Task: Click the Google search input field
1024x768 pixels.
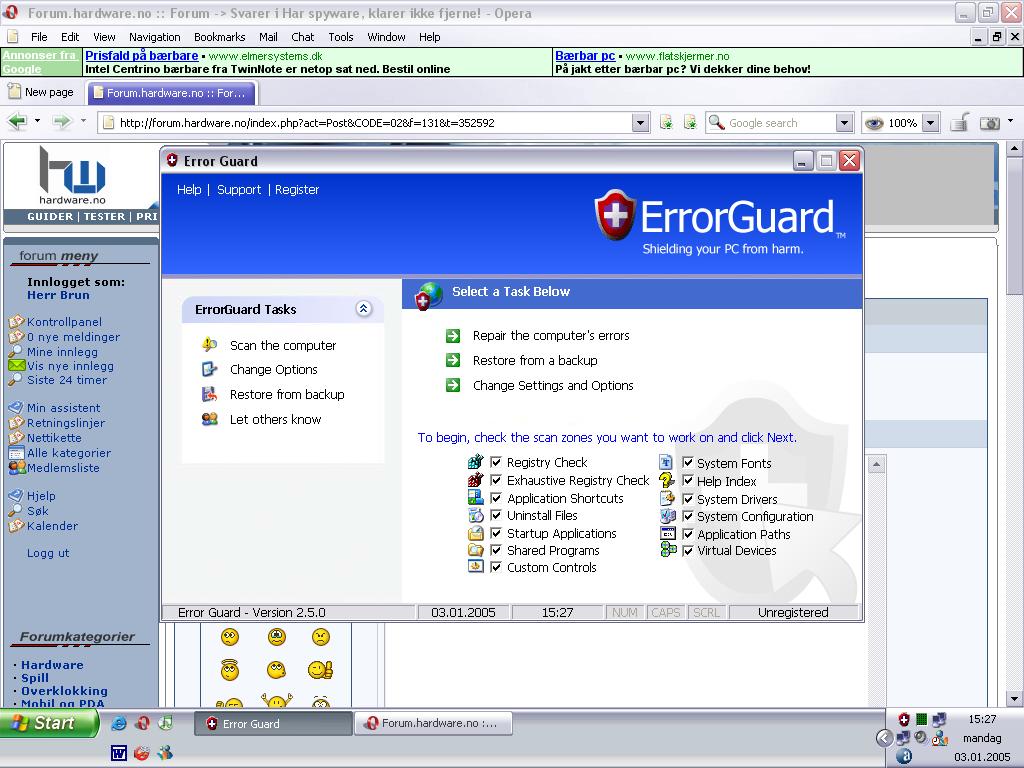Action: click(781, 123)
